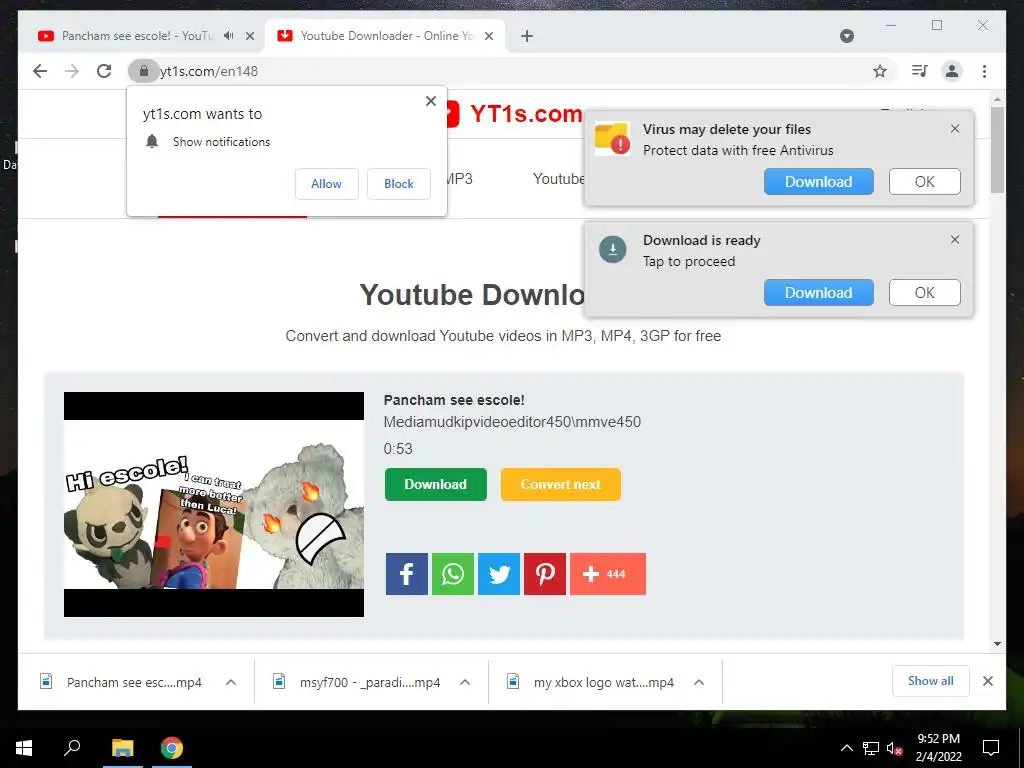Block notifications from yt1s.com
The height and width of the screenshot is (768, 1024).
pyautogui.click(x=398, y=184)
